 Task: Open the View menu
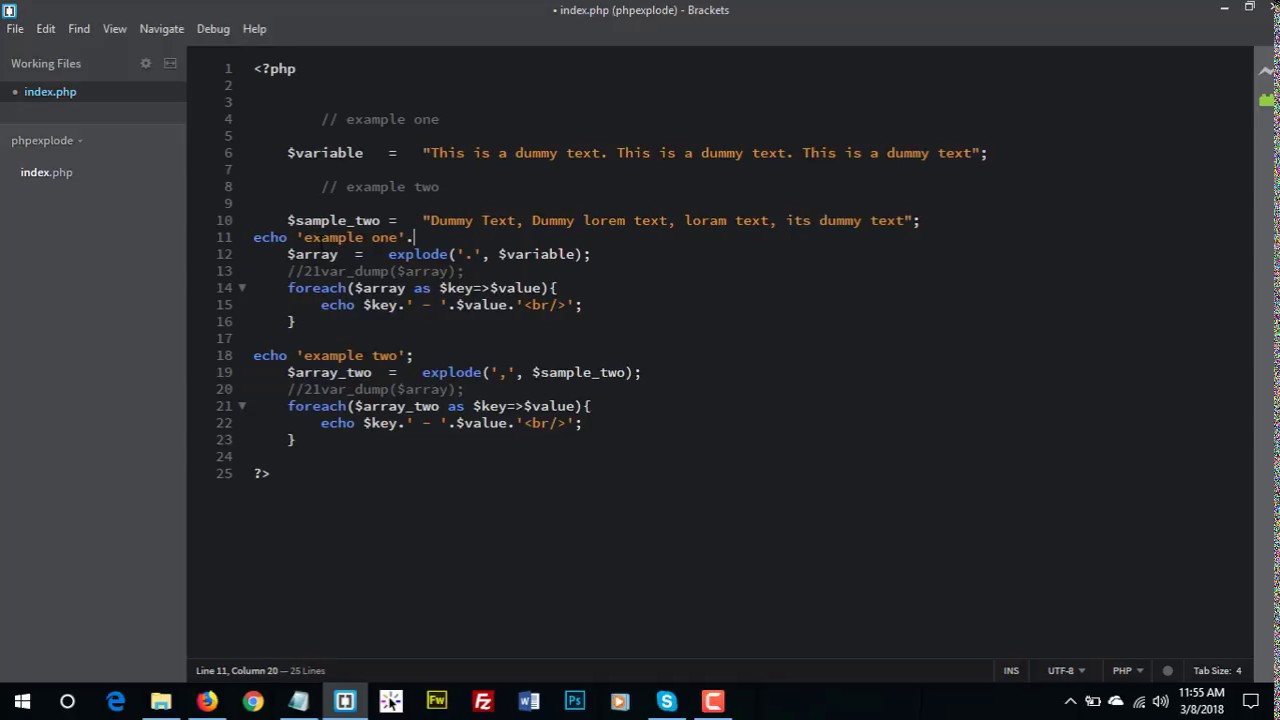point(115,29)
